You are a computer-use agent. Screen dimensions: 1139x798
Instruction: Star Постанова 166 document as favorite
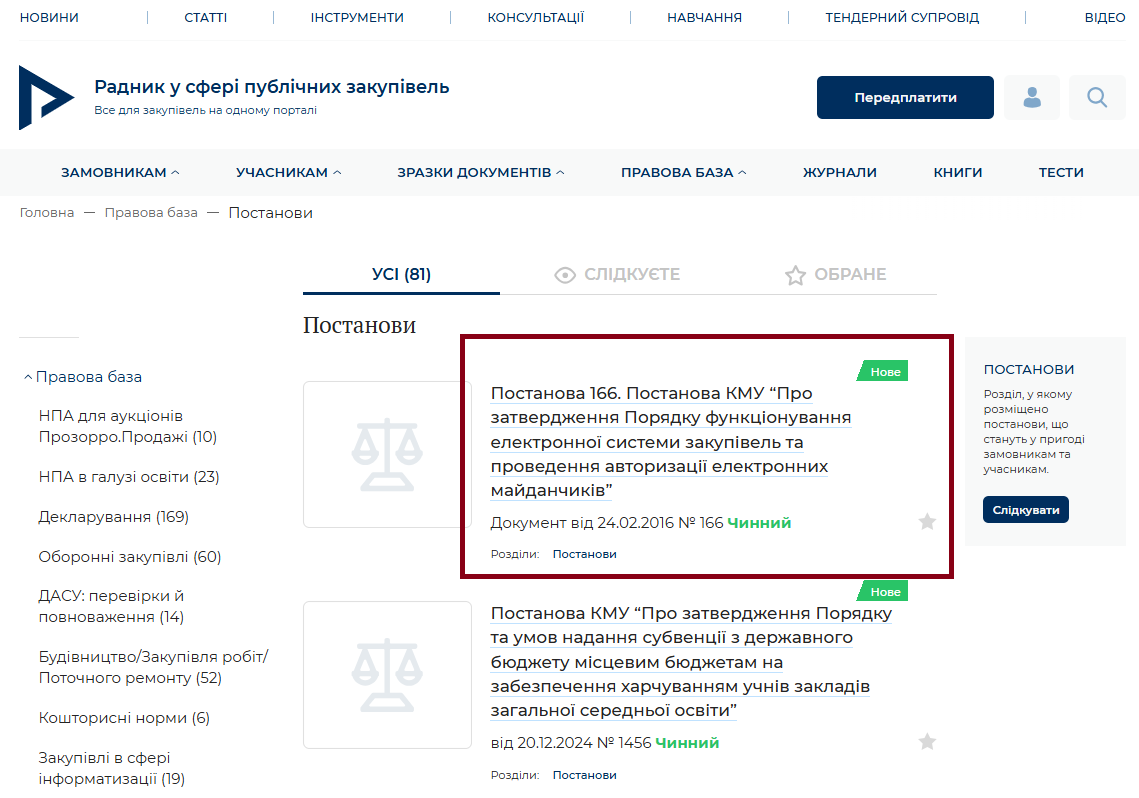point(927,521)
